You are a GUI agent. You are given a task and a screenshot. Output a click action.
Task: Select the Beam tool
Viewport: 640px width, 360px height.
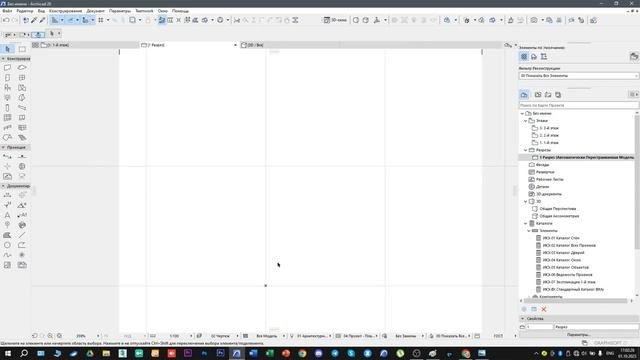click(22, 108)
